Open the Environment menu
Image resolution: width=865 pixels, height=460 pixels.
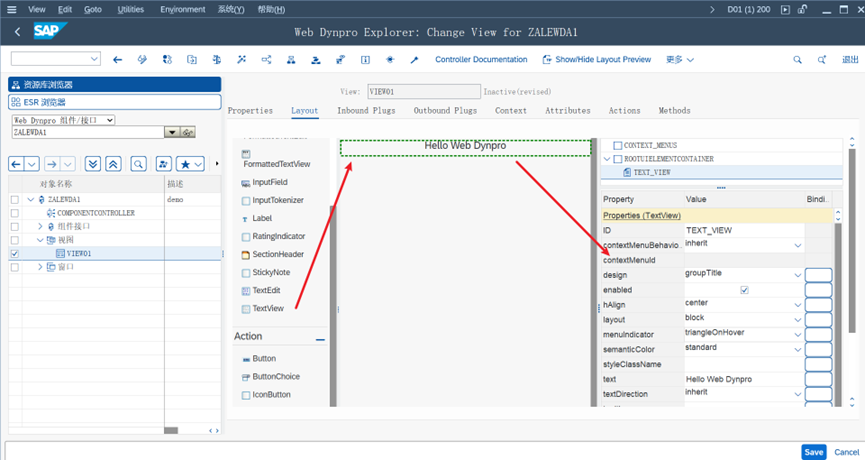click(x=183, y=9)
